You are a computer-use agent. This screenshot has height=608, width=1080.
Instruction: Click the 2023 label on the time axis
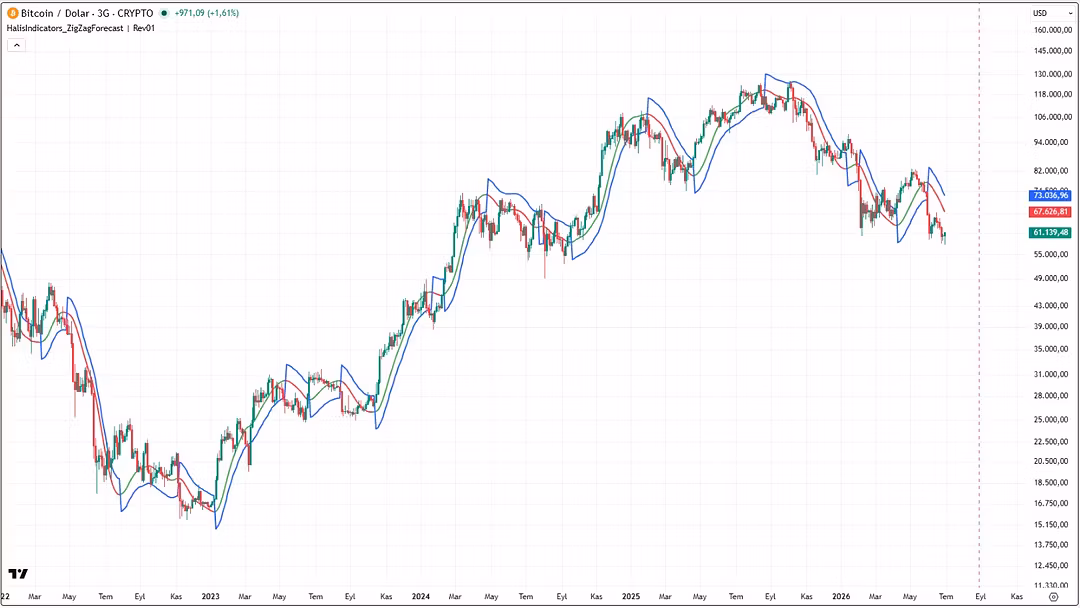[x=211, y=597]
